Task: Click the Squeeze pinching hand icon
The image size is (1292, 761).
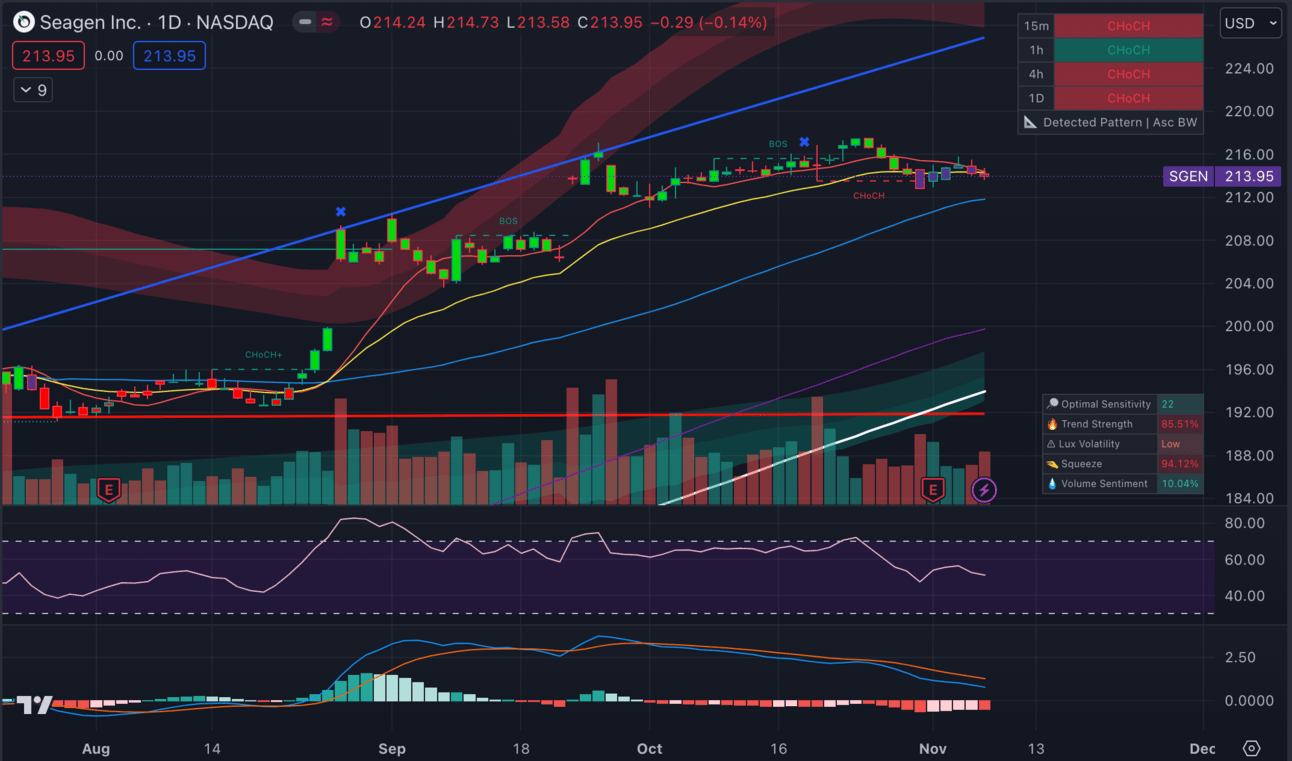Action: coord(1051,464)
